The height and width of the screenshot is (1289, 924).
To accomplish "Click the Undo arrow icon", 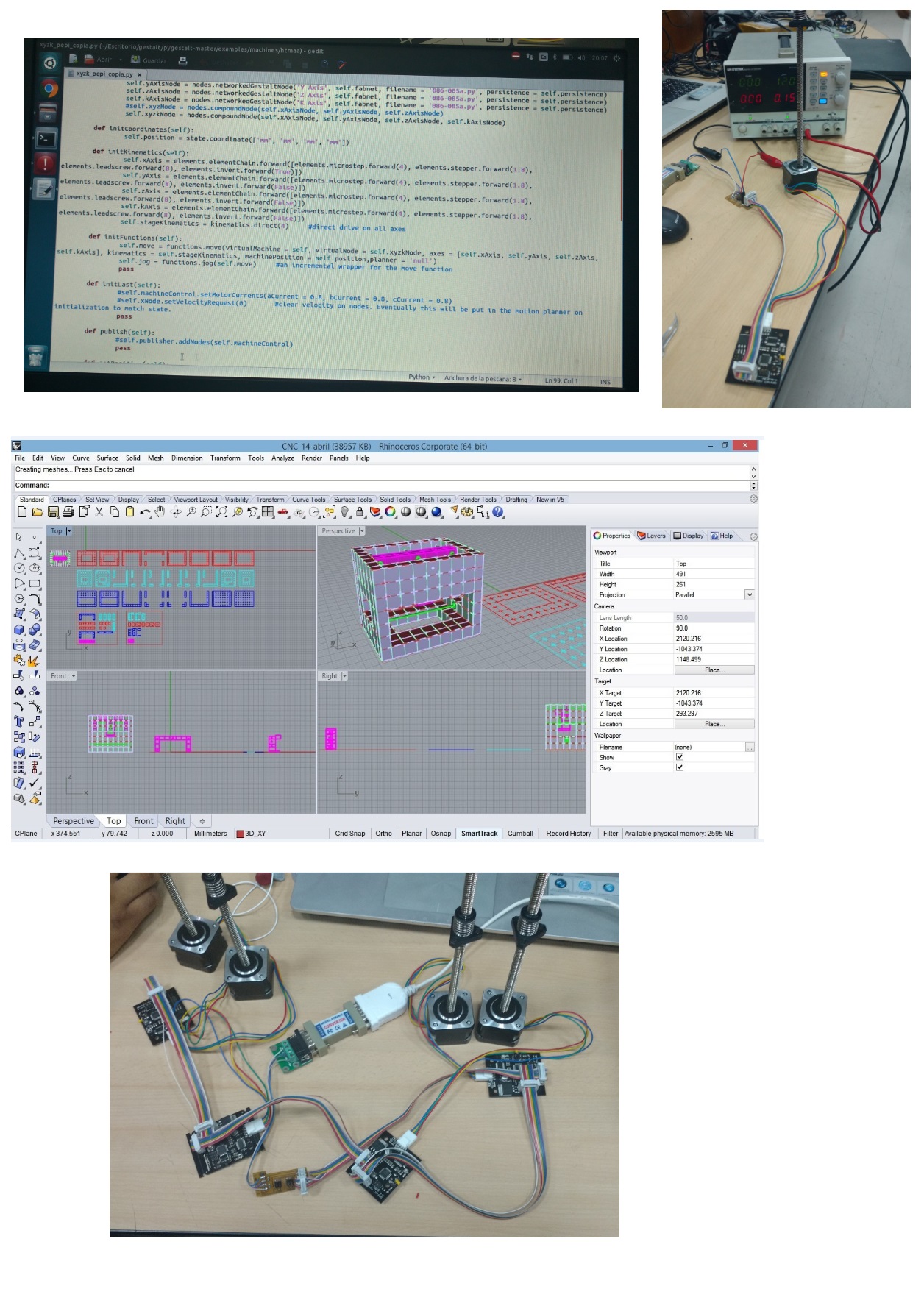I will [145, 512].
